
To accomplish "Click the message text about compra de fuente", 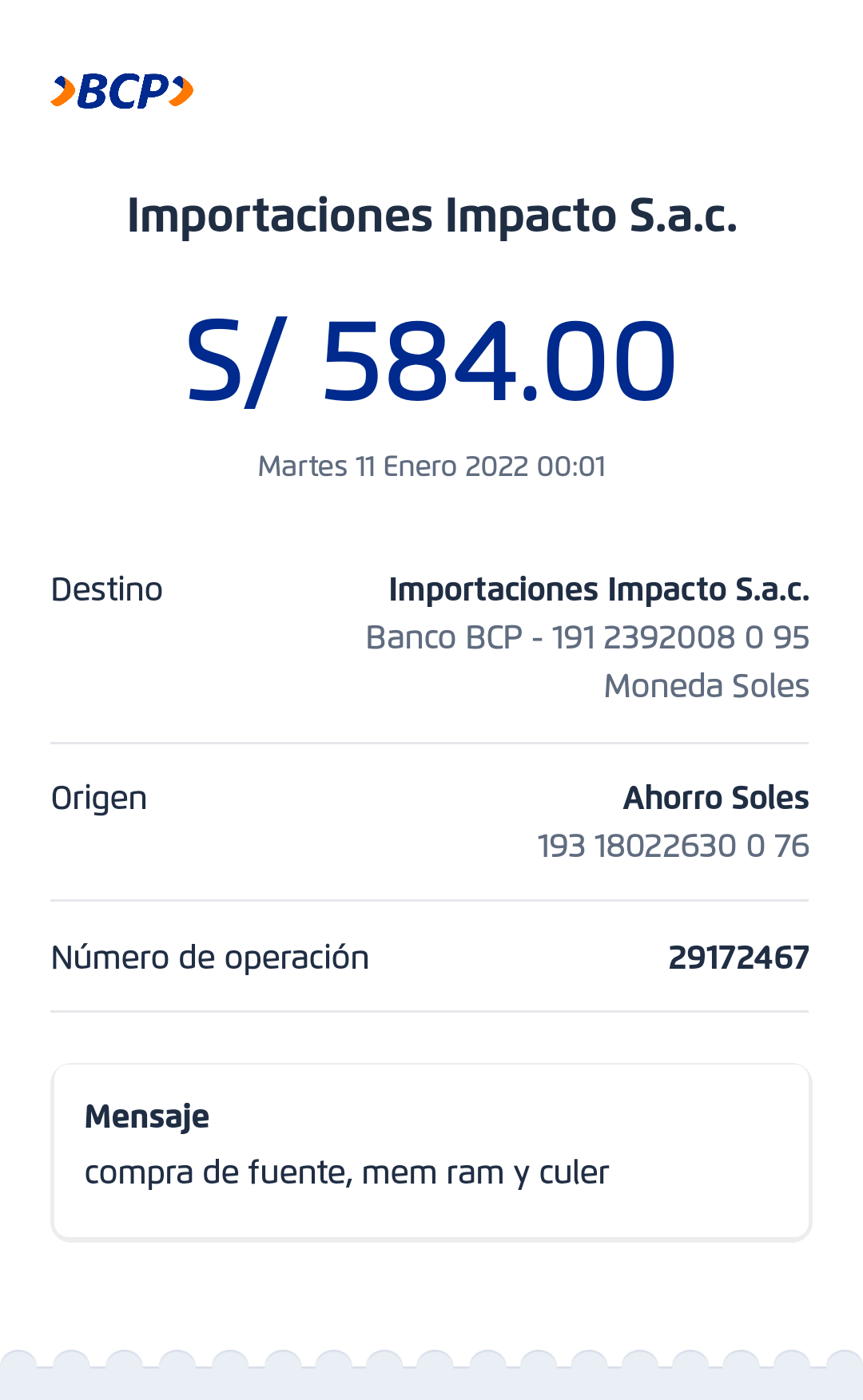I will point(347,1173).
